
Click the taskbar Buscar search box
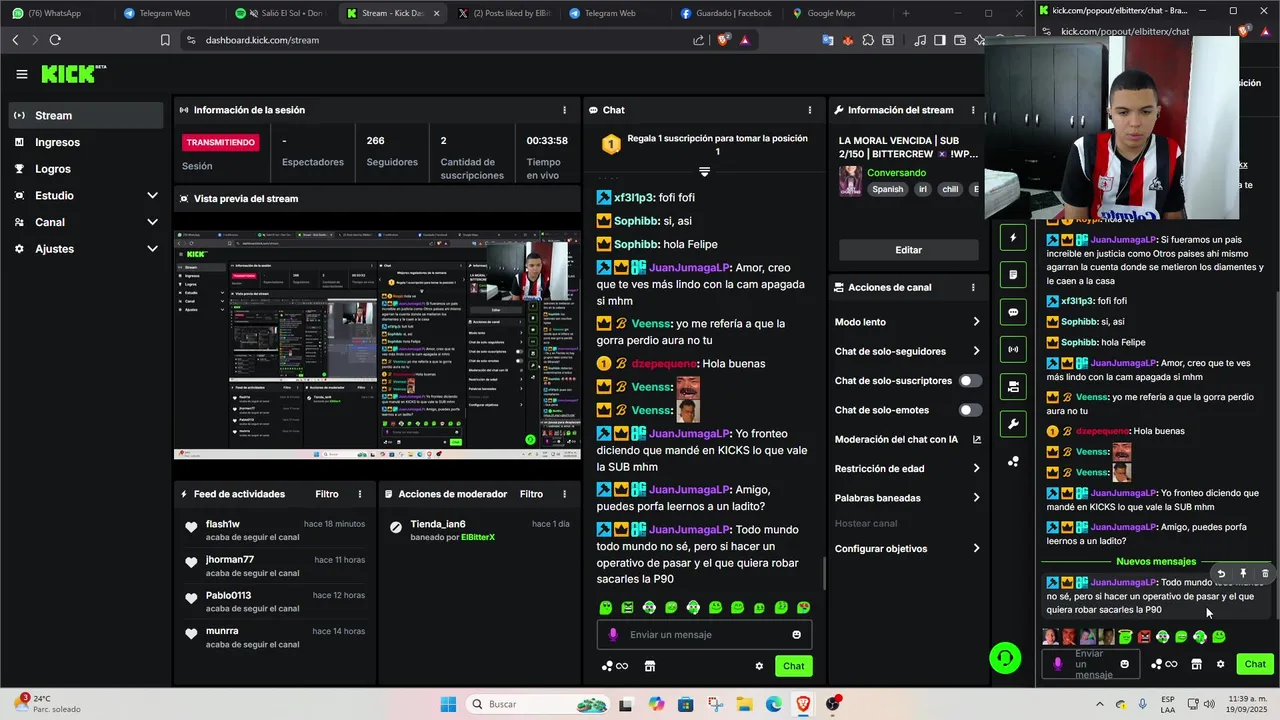(538, 704)
